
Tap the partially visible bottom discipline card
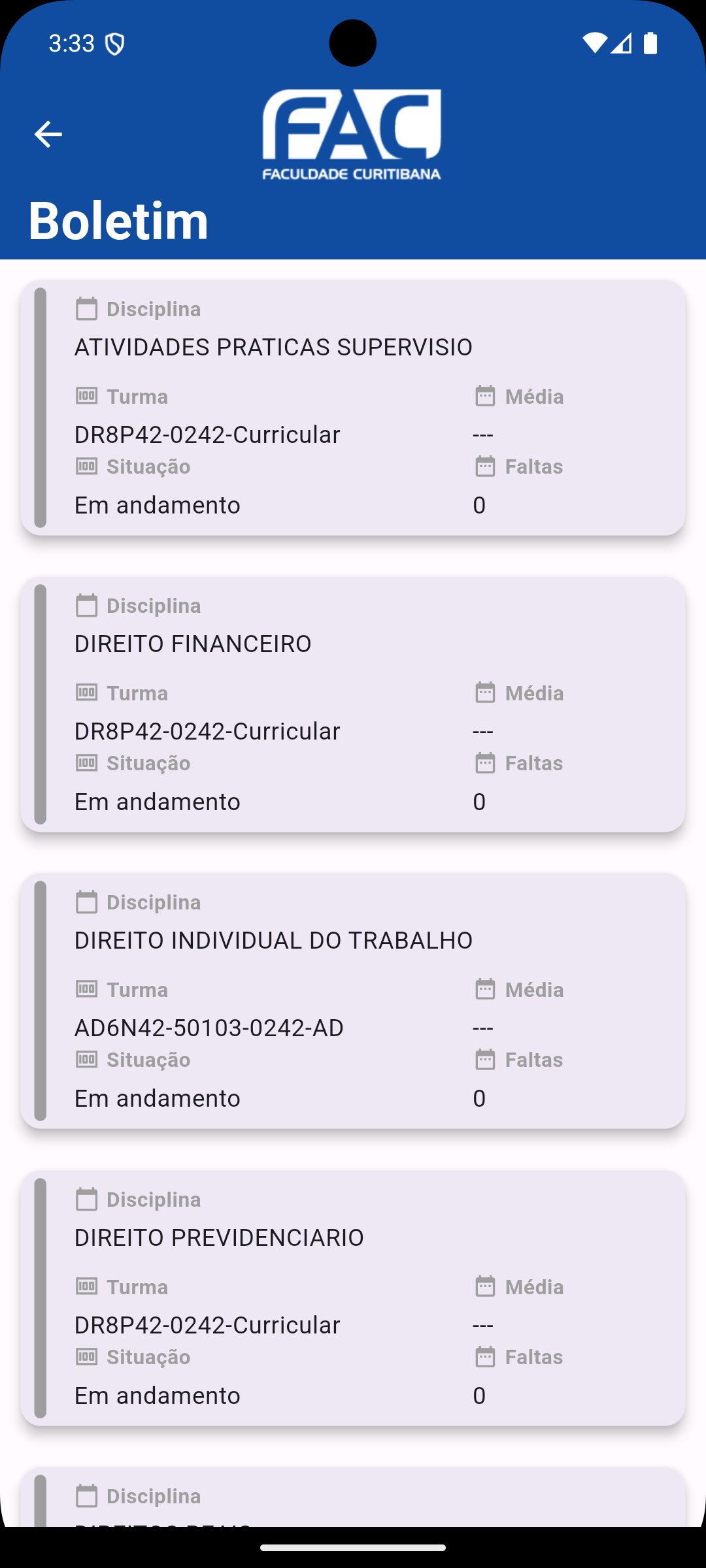click(x=353, y=1497)
